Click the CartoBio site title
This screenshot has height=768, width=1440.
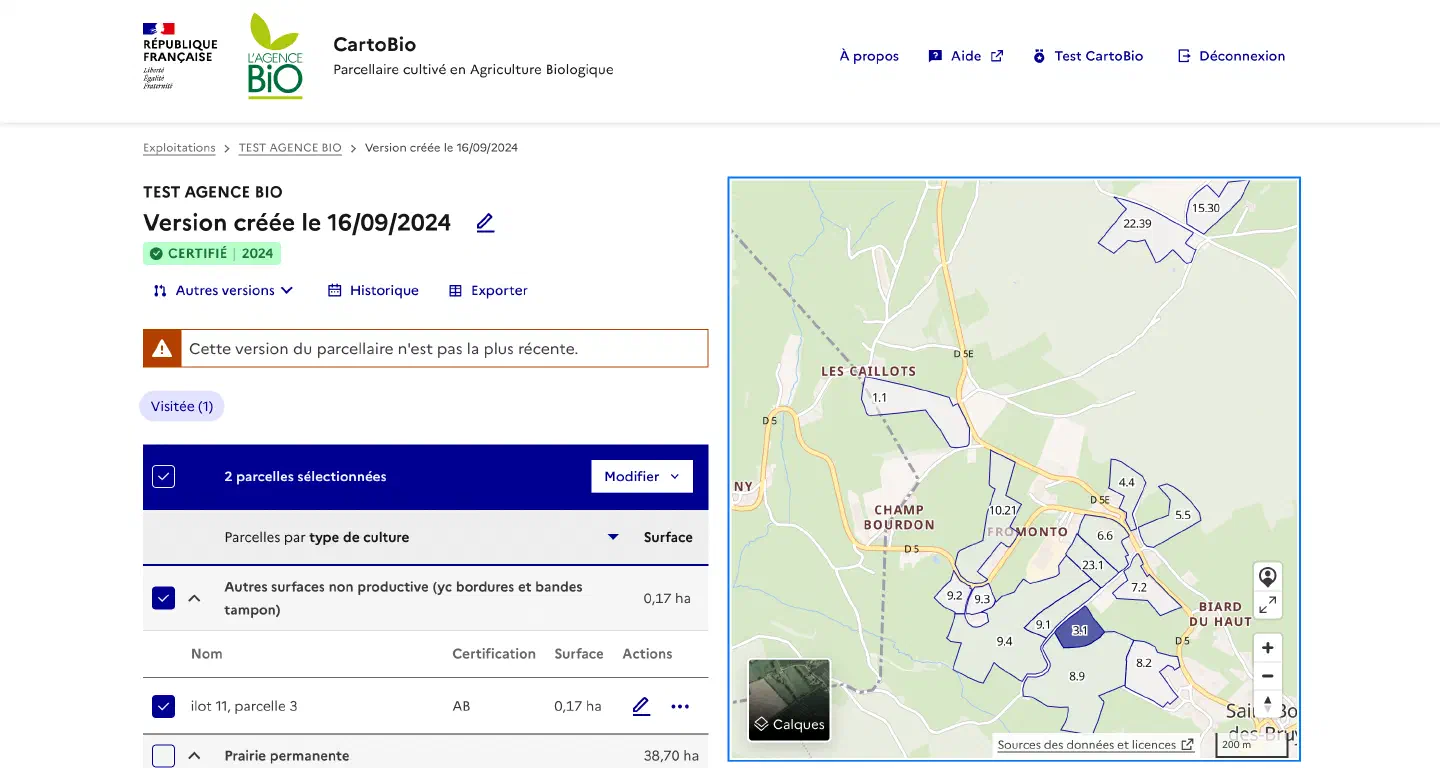[375, 44]
